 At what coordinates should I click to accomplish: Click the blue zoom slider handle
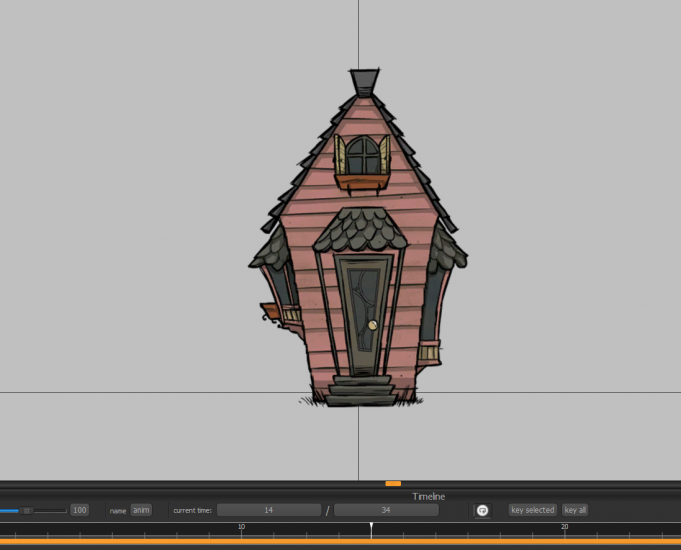pyautogui.click(x=27, y=510)
